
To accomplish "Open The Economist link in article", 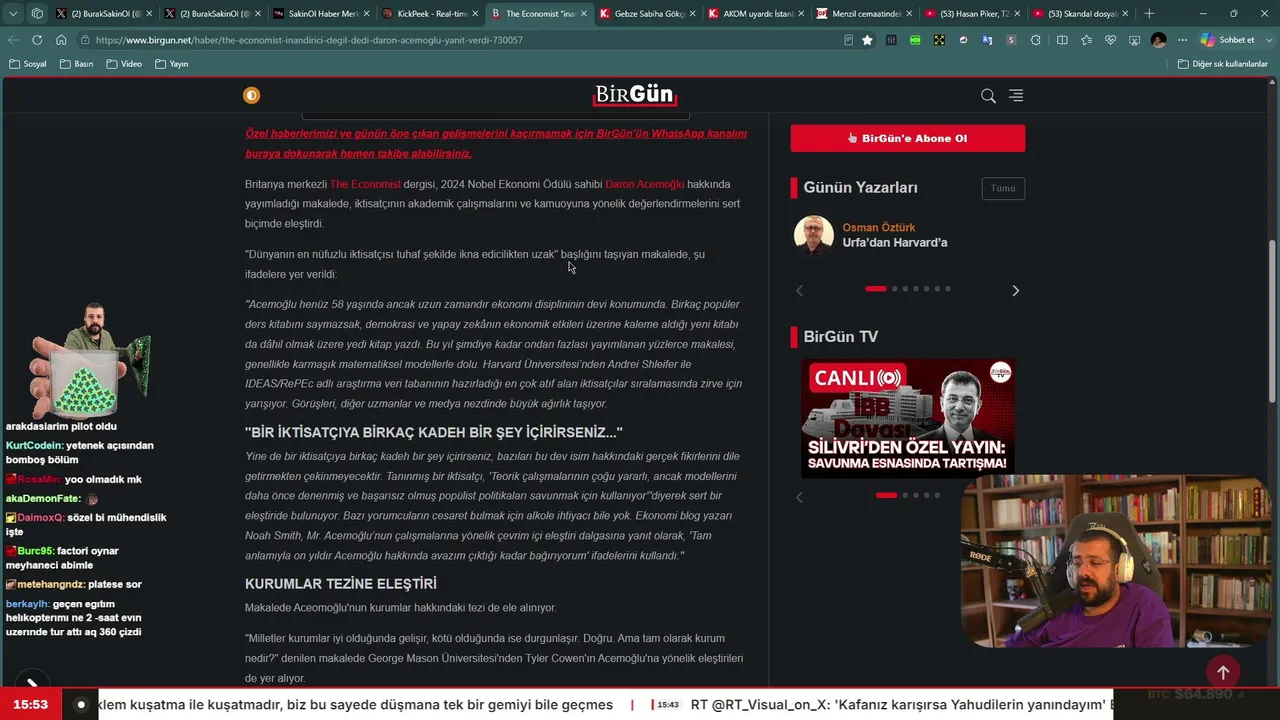I will pos(365,184).
